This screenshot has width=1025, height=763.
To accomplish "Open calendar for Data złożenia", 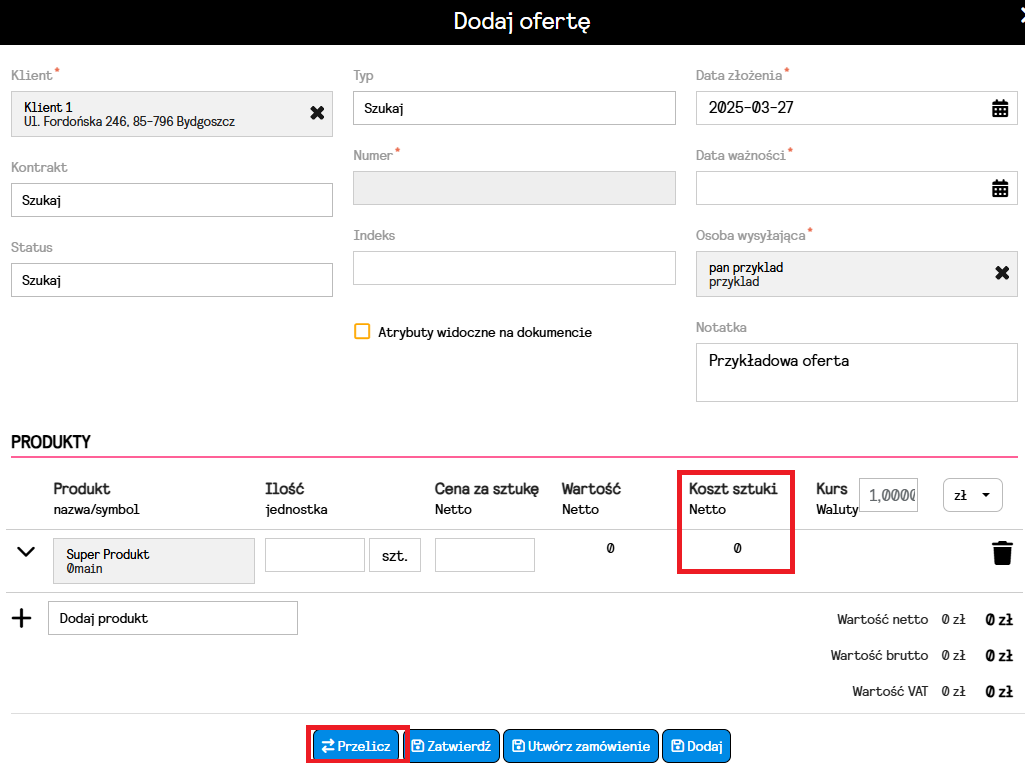I will pos(999,108).
